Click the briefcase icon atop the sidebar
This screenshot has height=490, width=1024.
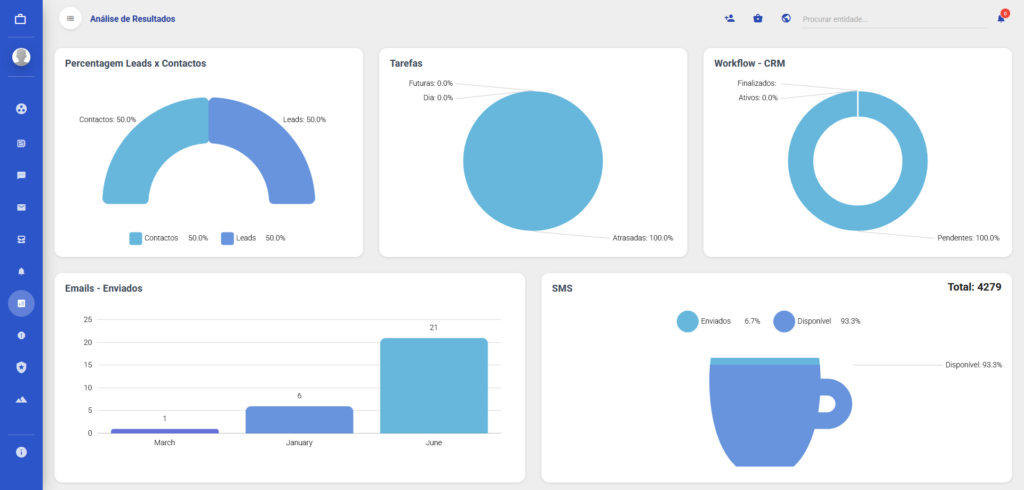[21, 19]
